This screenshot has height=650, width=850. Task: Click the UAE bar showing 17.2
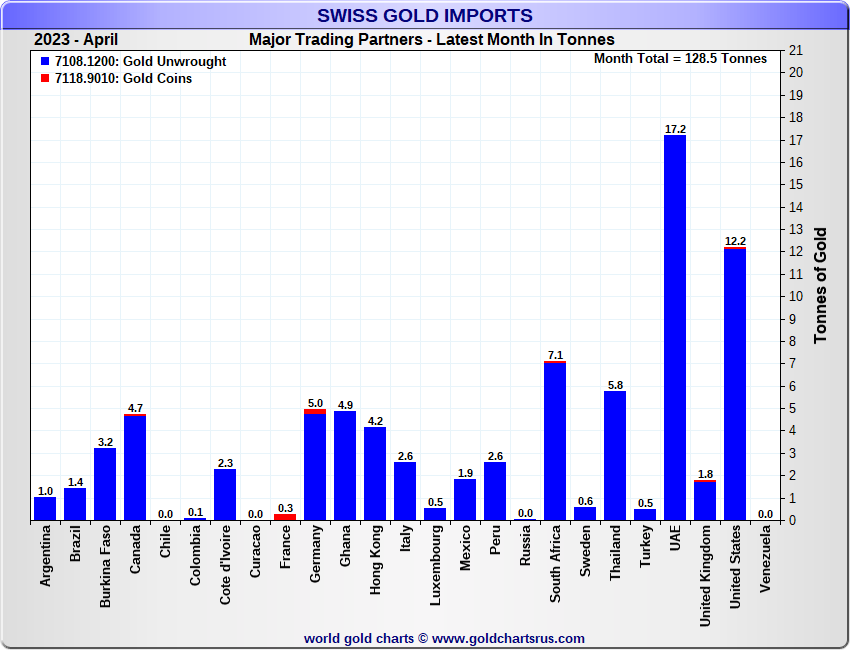(675, 328)
